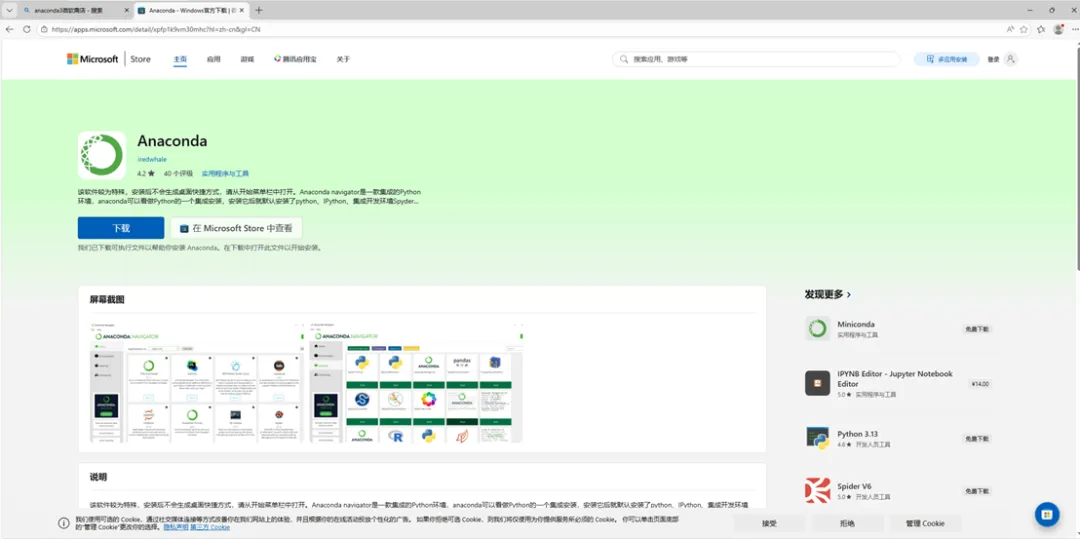
Task: Open the 应用 navigation item
Action: point(214,59)
